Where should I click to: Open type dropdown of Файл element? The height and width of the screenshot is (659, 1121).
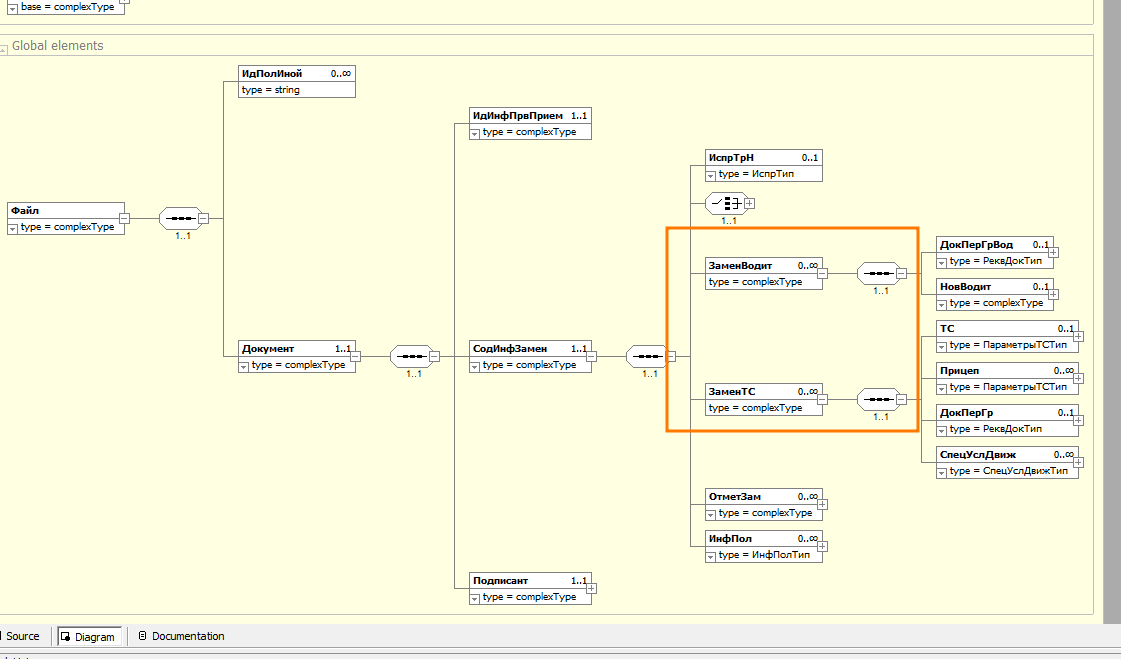(x=13, y=229)
